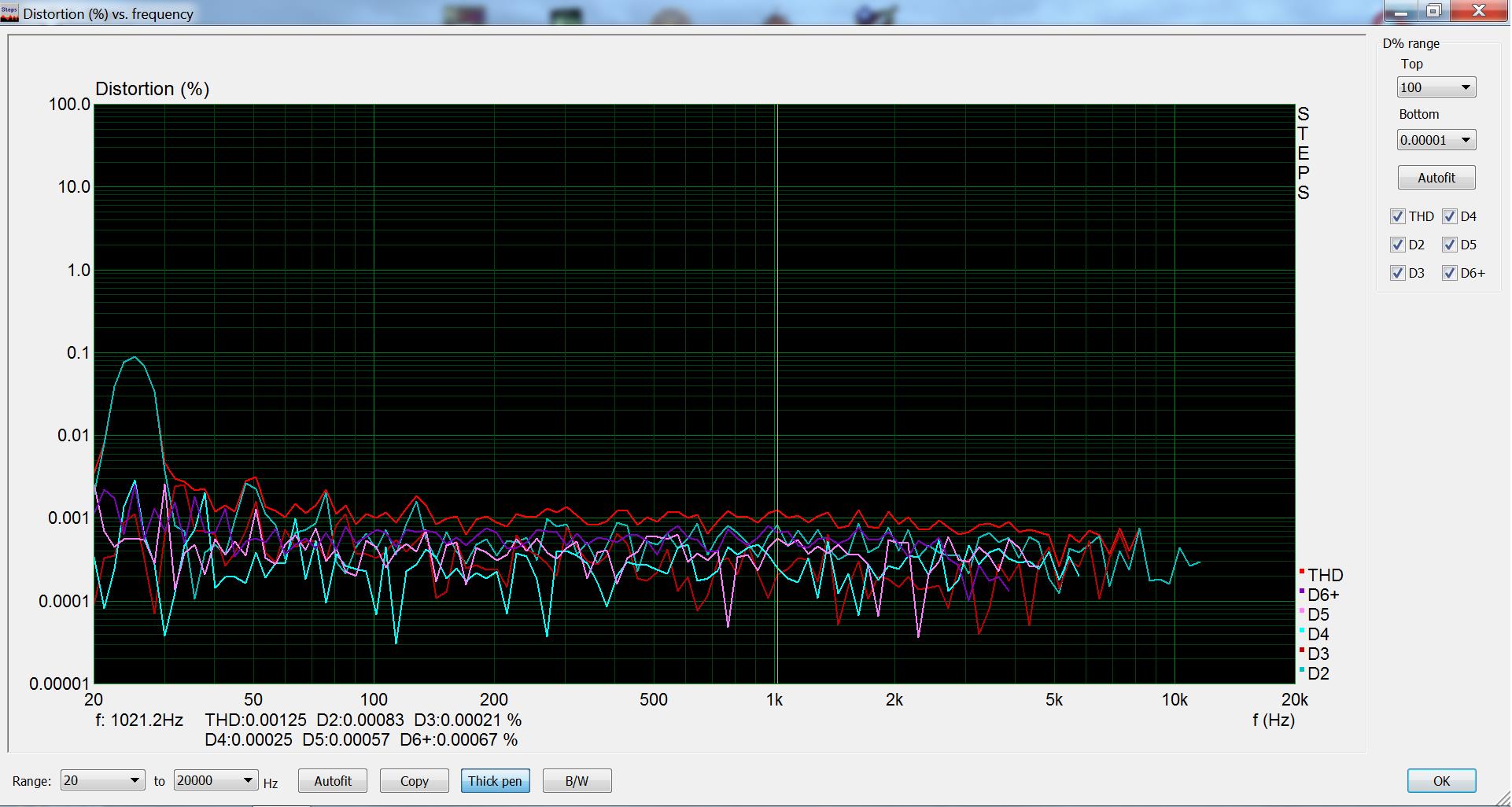Click the Copy button

pyautogui.click(x=415, y=781)
